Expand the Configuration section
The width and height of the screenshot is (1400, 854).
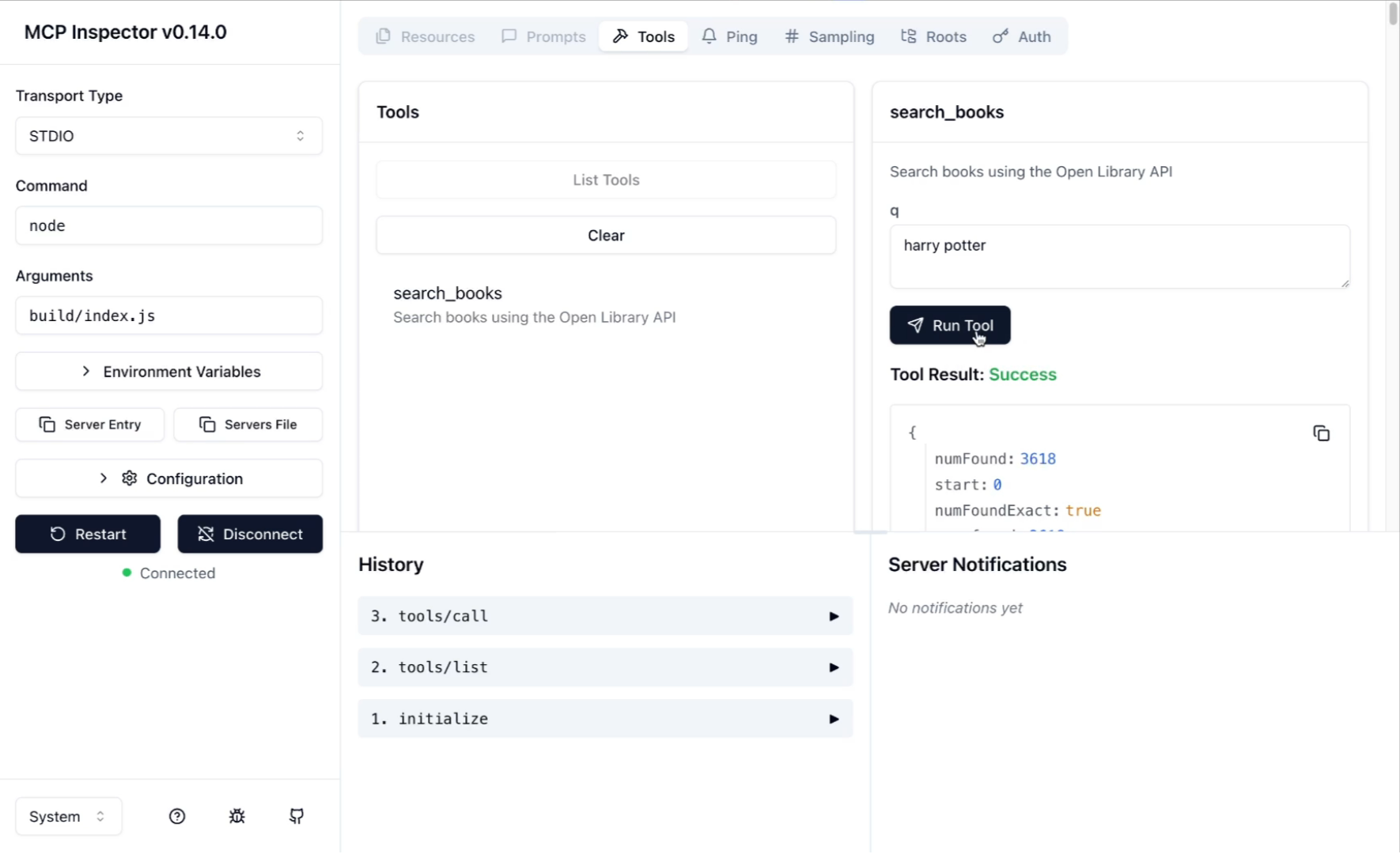click(168, 478)
